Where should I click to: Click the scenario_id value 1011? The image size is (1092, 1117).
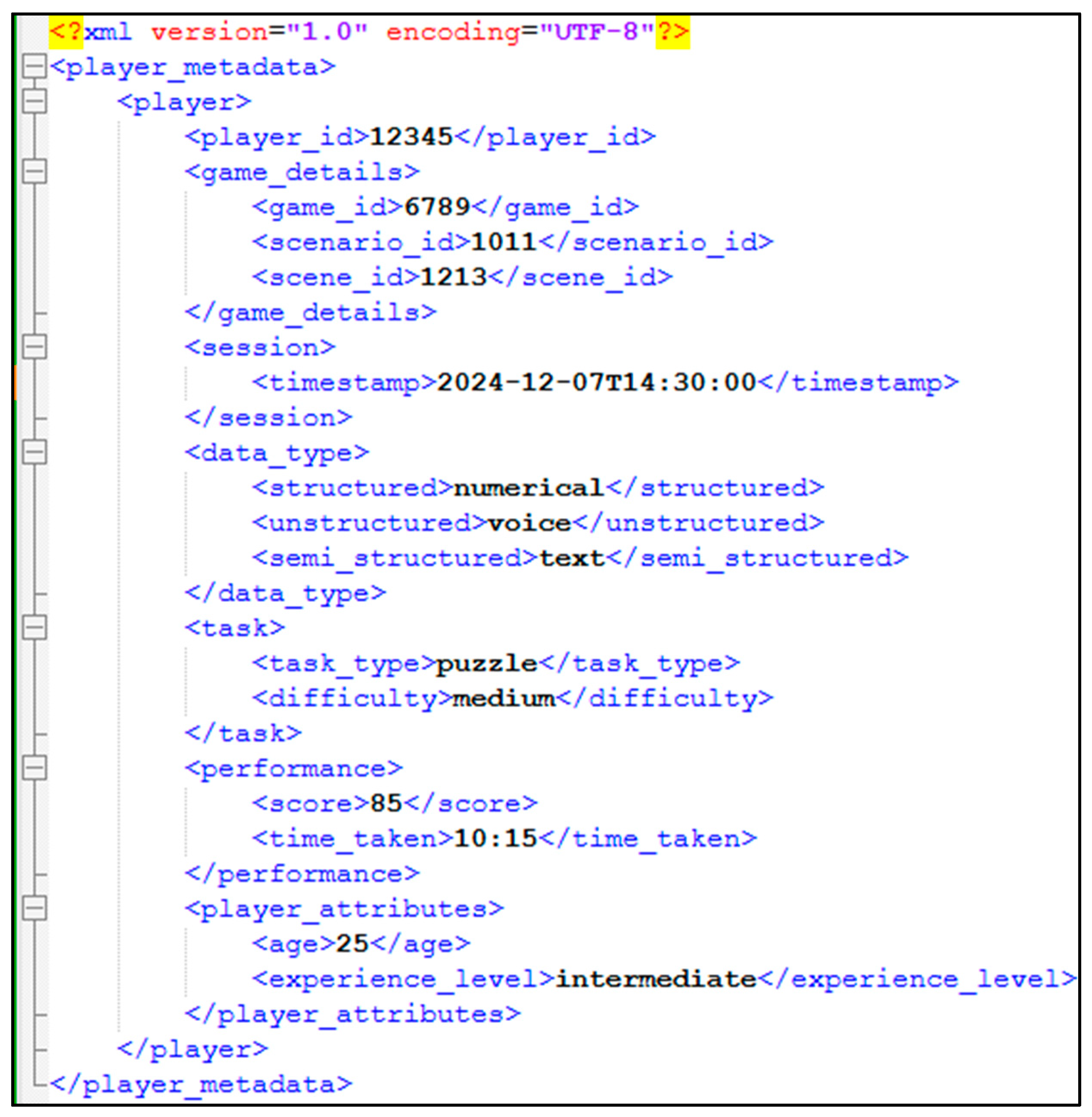pyautogui.click(x=504, y=242)
